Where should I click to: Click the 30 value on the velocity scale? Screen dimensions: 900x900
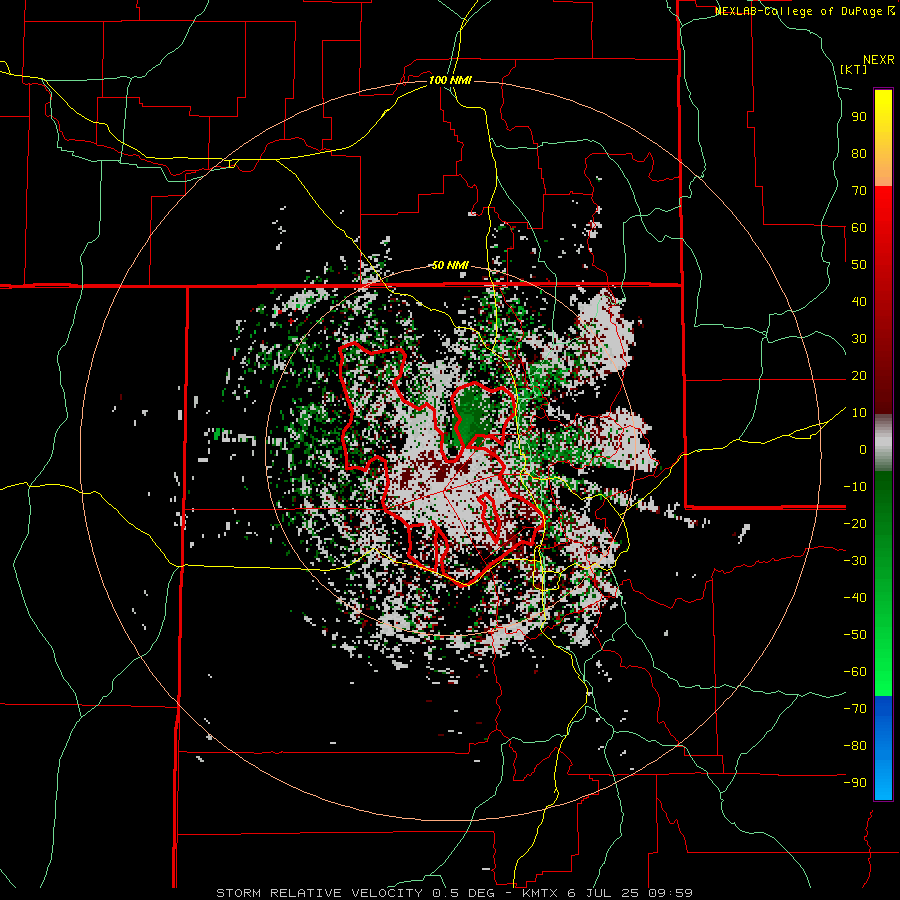(859, 339)
